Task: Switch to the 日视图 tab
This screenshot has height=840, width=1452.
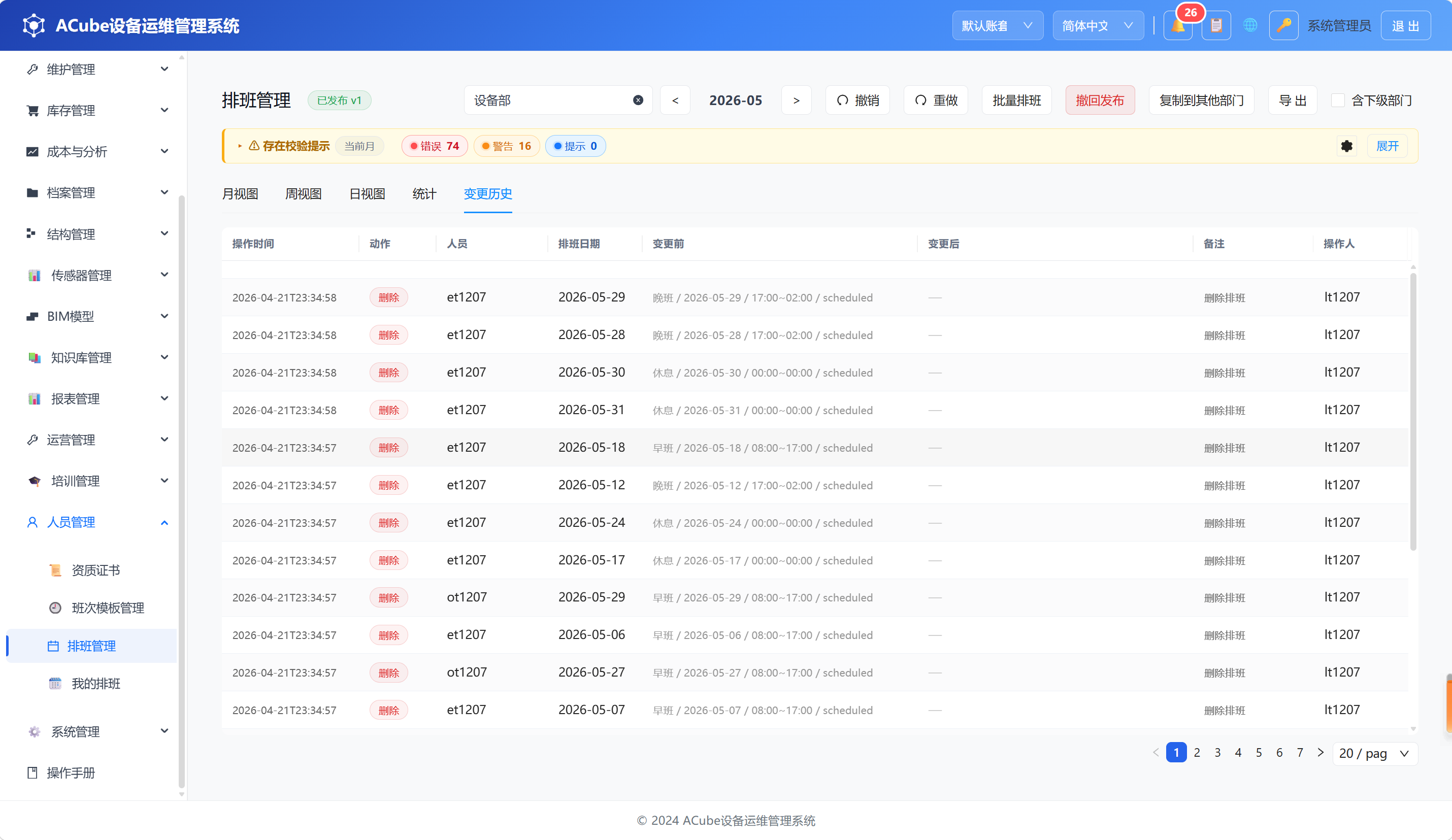Action: pyautogui.click(x=367, y=194)
